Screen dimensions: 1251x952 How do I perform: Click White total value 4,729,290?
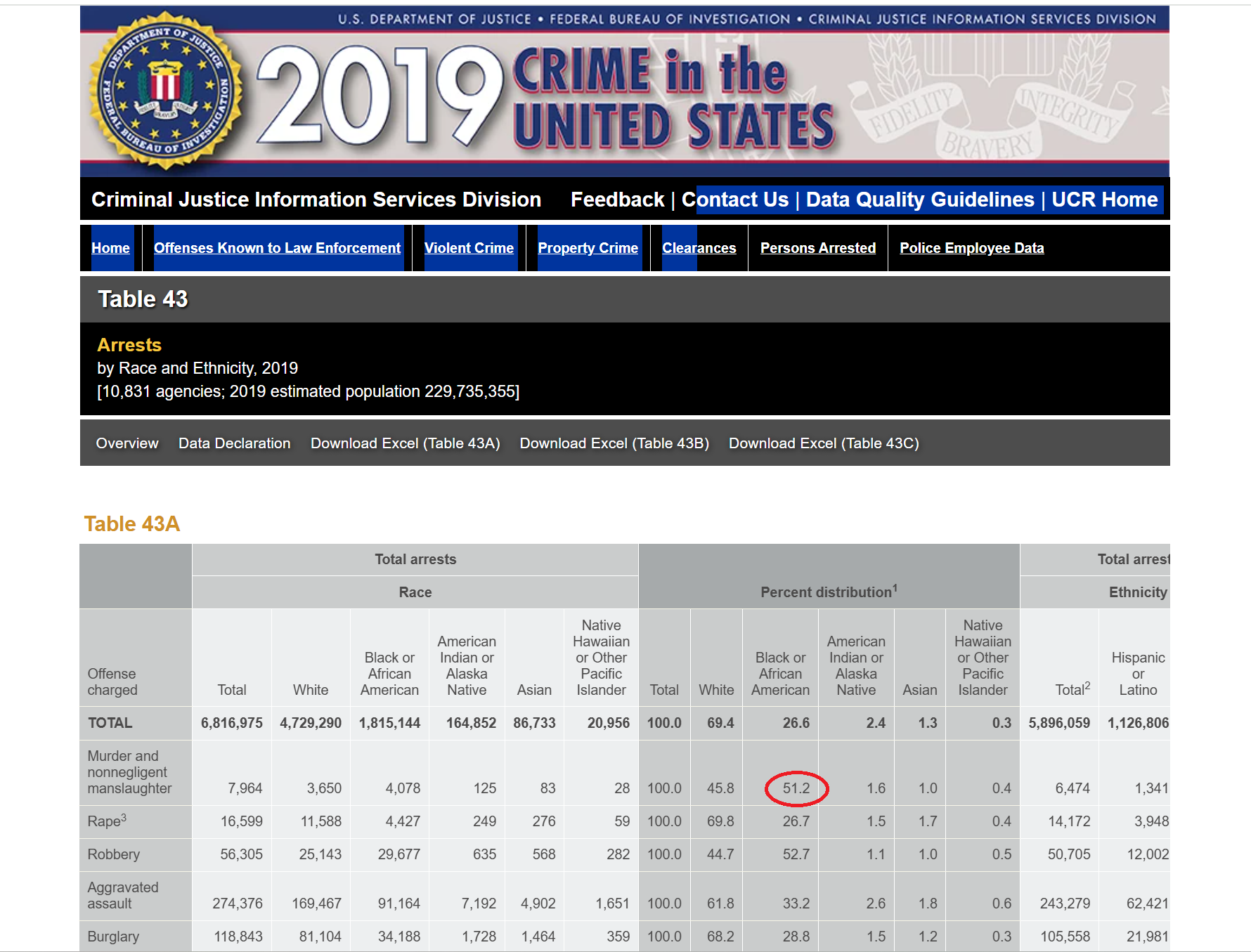pos(311,723)
